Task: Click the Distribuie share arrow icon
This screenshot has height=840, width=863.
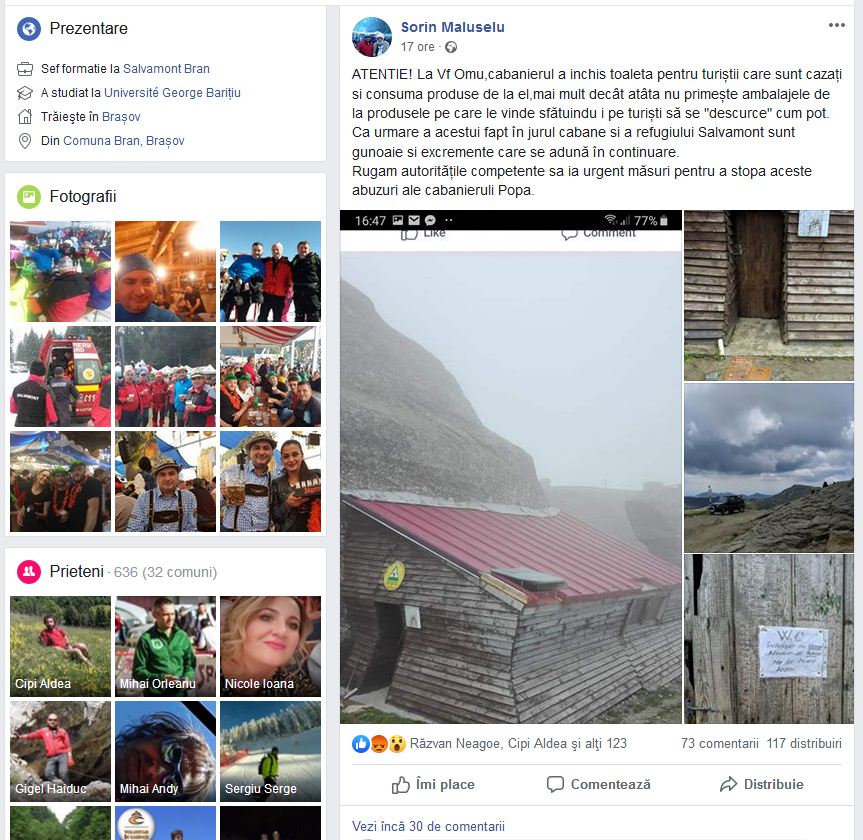Action: 729,784
